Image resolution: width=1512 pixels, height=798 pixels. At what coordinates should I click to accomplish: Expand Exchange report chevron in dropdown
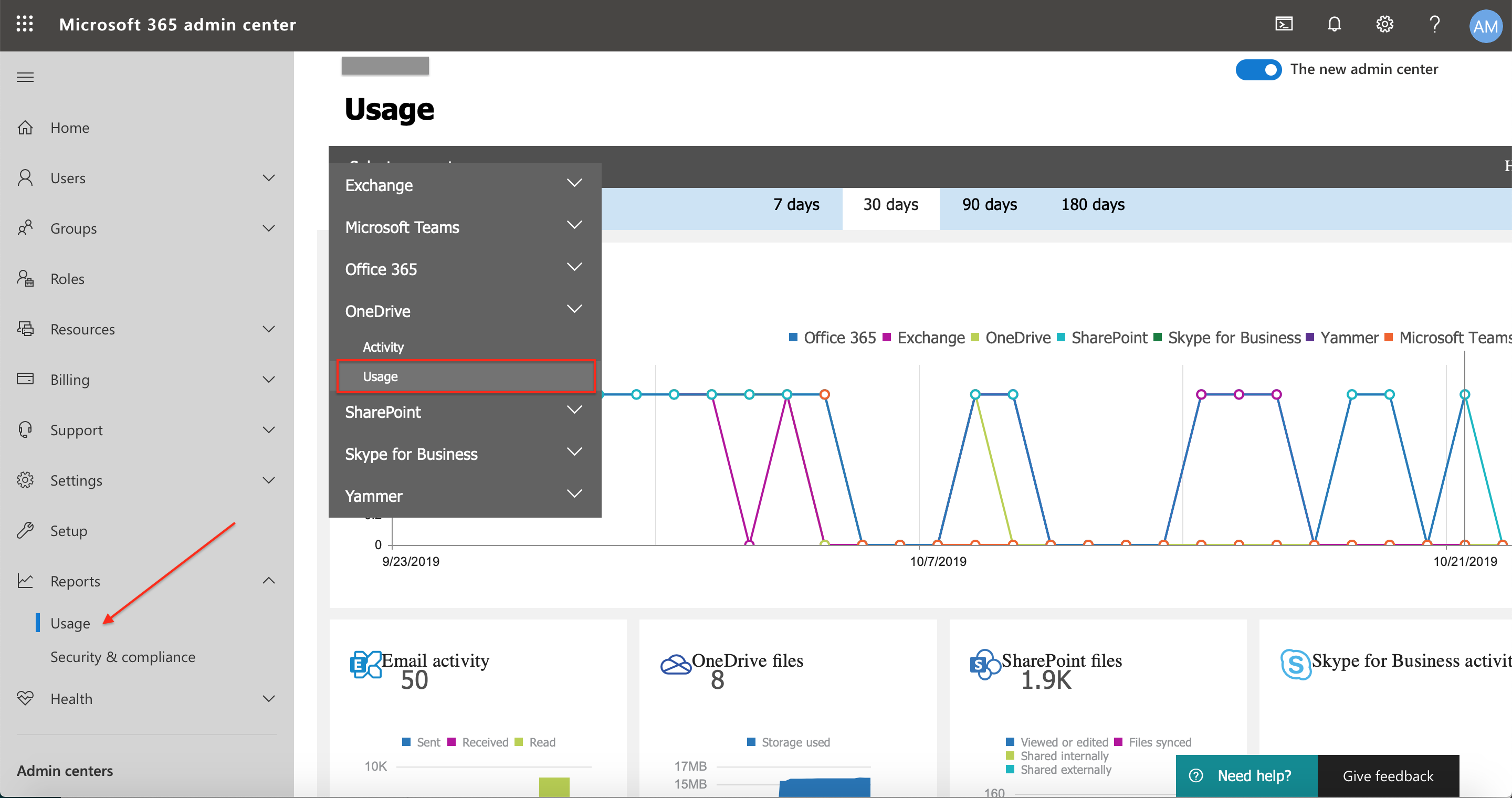[x=575, y=183]
